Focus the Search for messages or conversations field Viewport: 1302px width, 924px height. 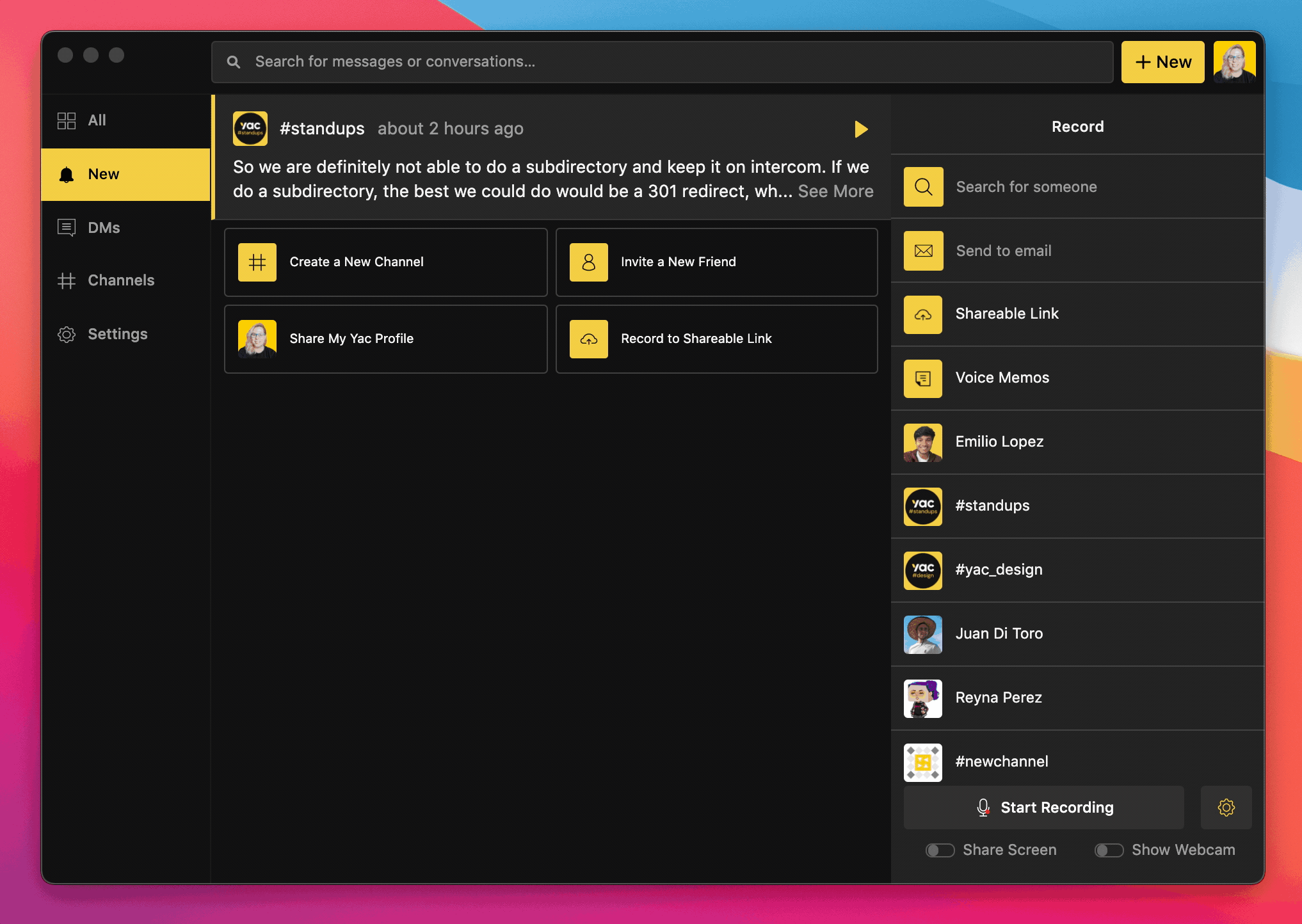(662, 62)
